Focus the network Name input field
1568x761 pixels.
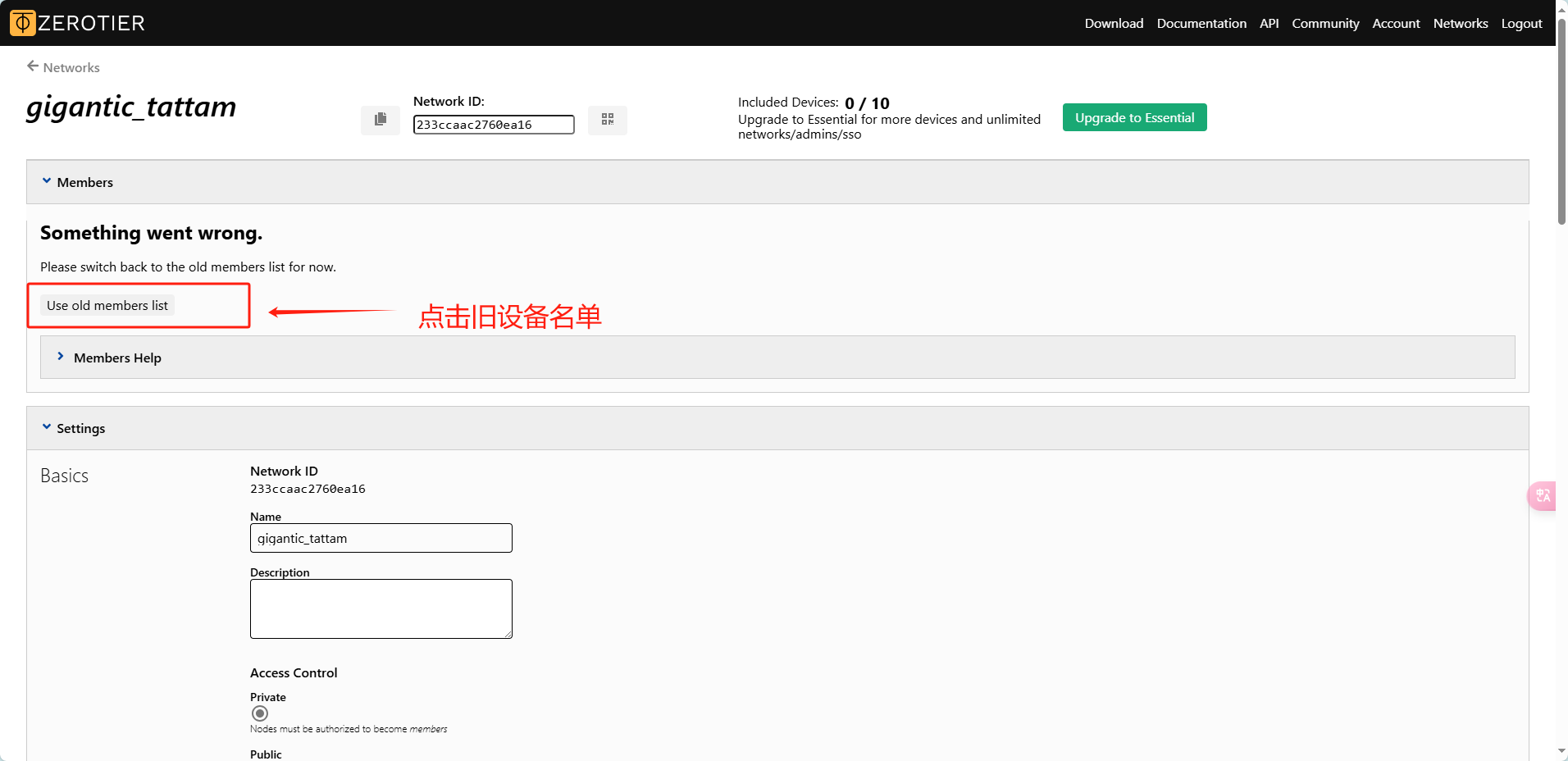click(381, 538)
